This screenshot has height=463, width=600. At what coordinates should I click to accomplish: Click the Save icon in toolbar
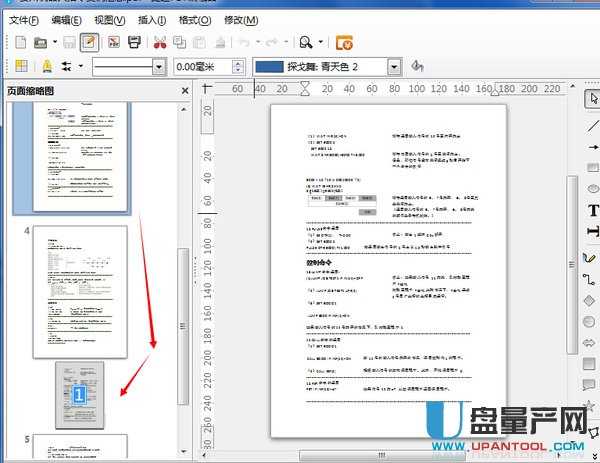[69, 42]
